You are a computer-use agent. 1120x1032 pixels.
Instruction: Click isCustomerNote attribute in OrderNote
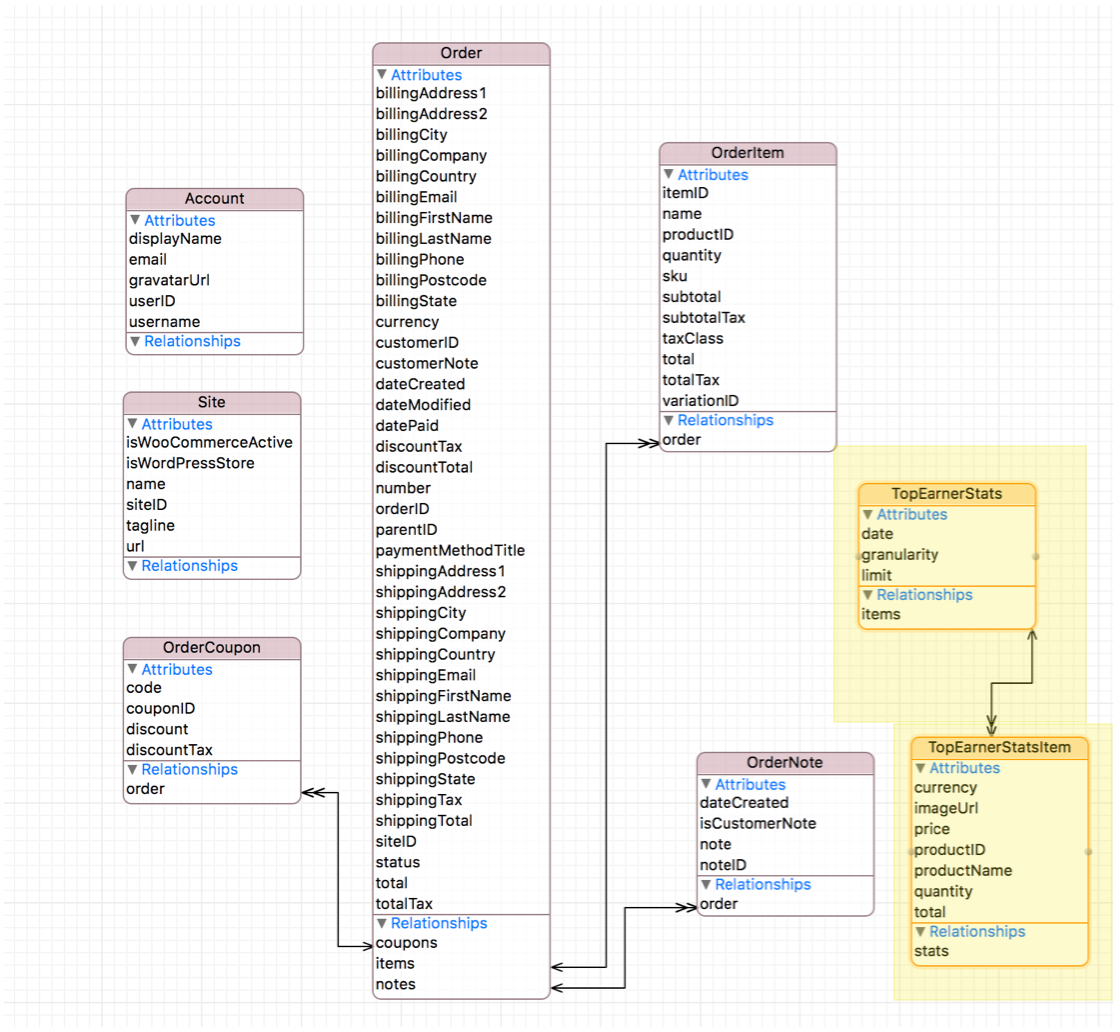pyautogui.click(x=758, y=823)
